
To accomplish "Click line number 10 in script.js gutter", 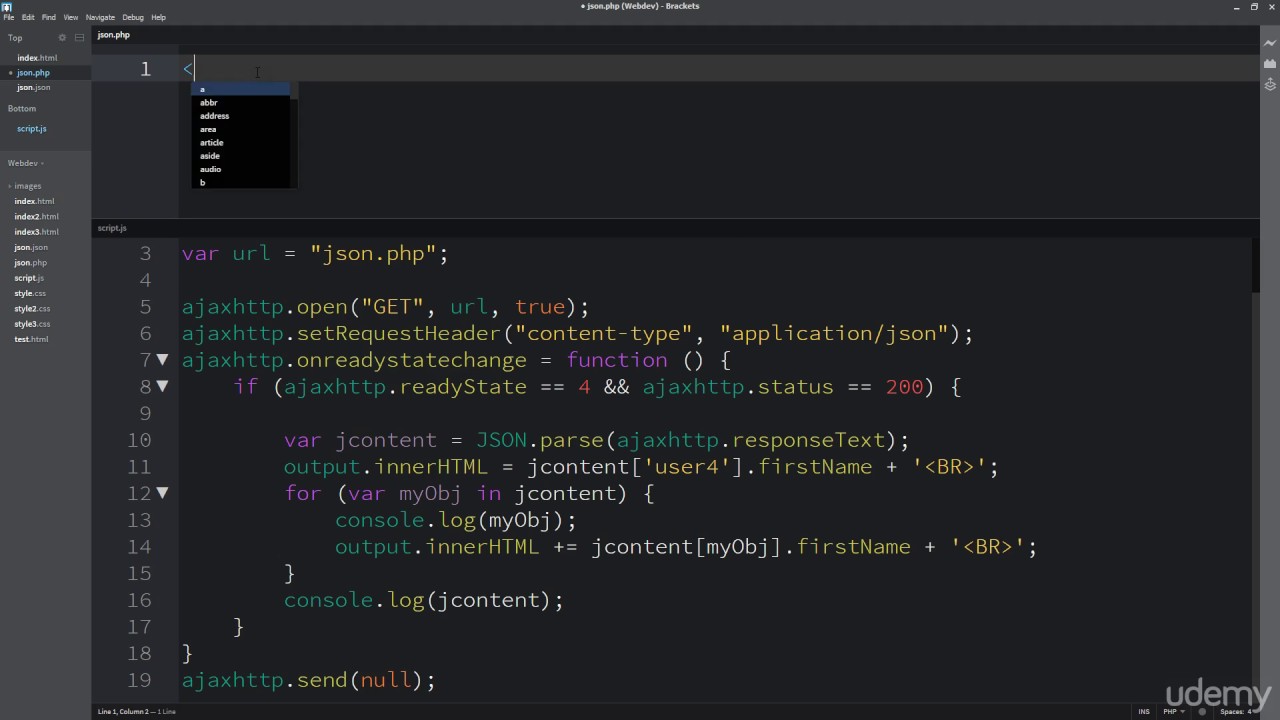I will (139, 440).
